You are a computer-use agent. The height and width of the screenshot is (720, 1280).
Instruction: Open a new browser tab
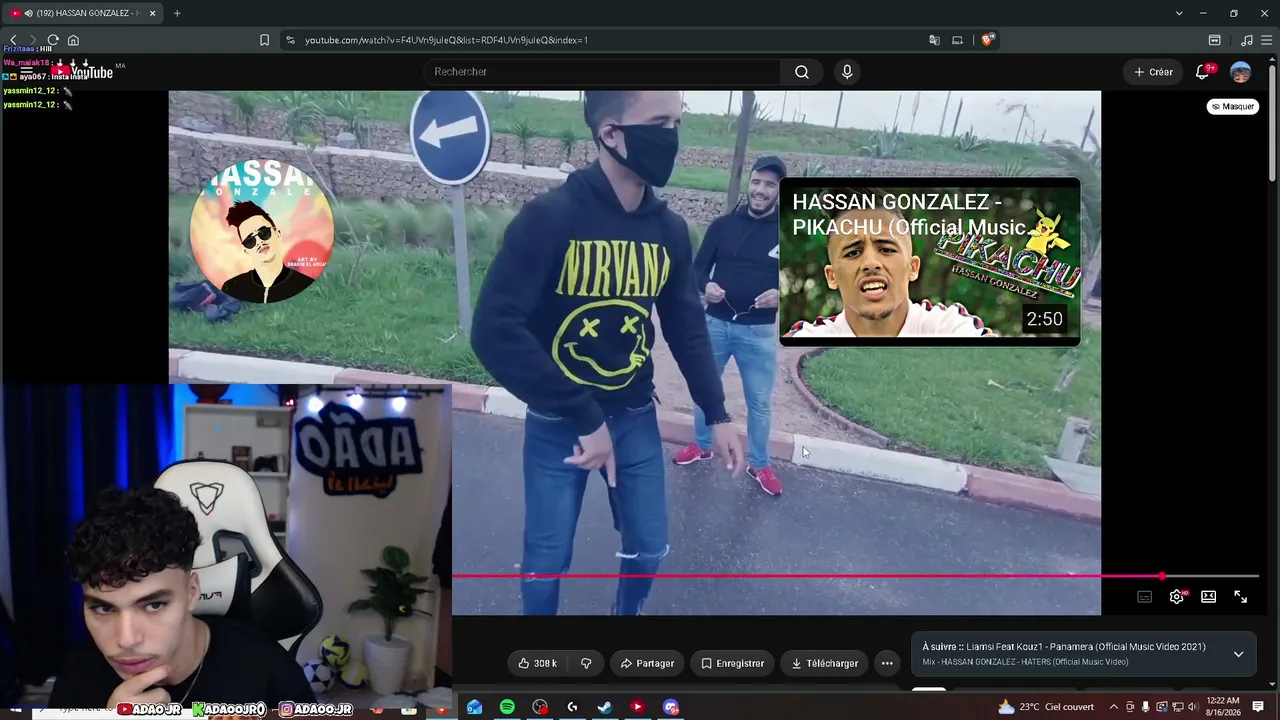click(177, 13)
